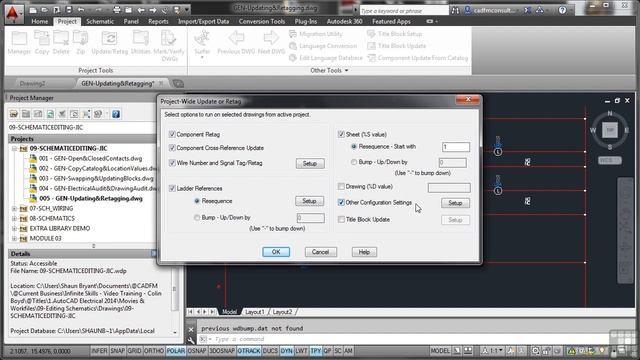Switch to the Layout1 tab
This screenshot has height=360, width=640.
coord(255,312)
